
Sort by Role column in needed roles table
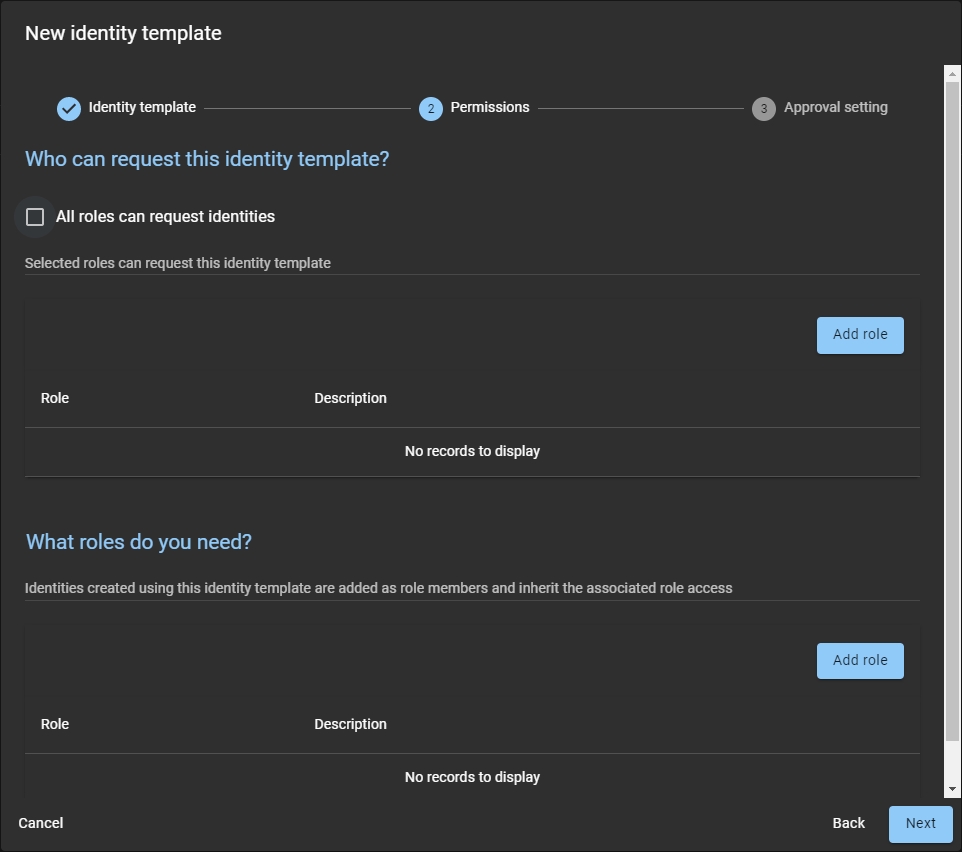(55, 724)
